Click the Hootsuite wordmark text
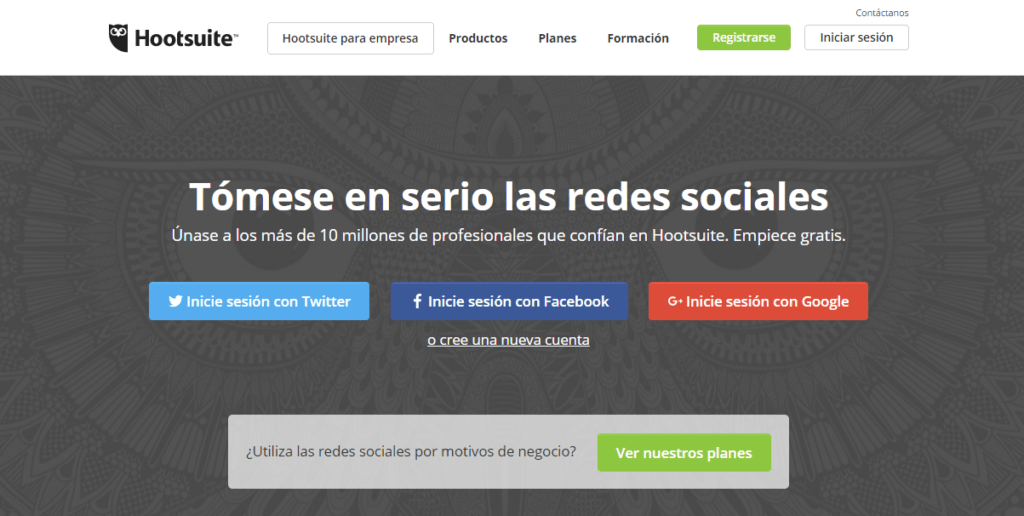 186,39
